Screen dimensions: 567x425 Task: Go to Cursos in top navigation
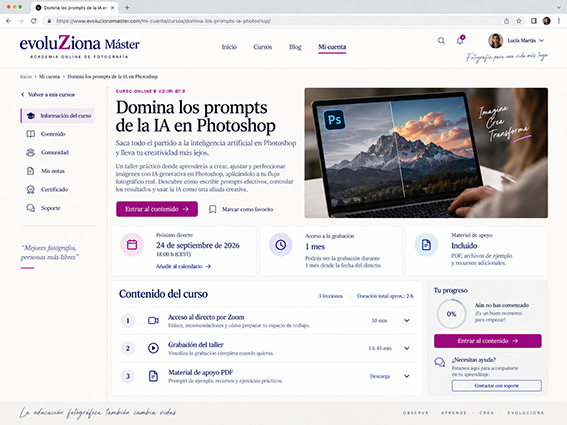(263, 47)
